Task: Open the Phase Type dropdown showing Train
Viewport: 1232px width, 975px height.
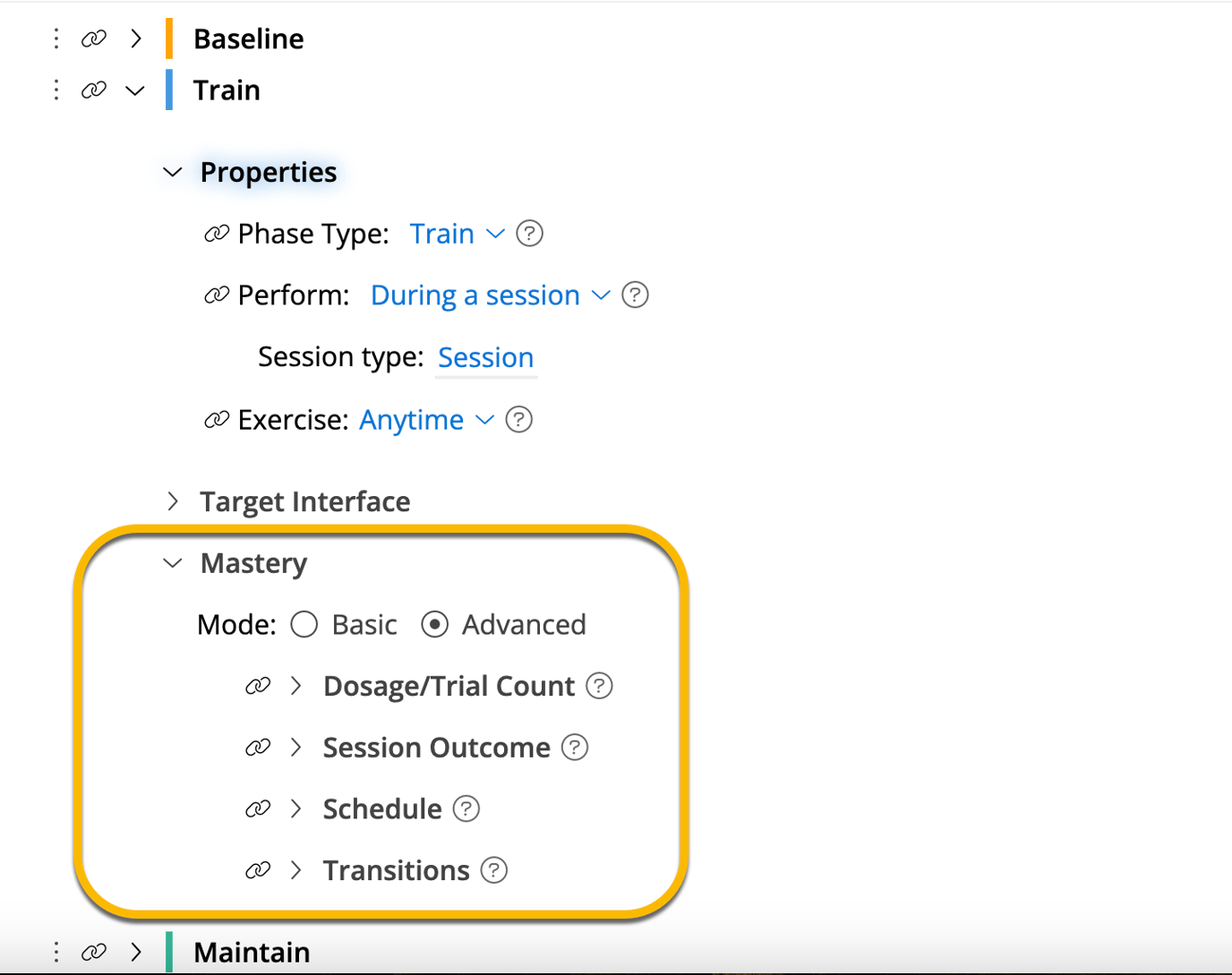Action: [458, 233]
